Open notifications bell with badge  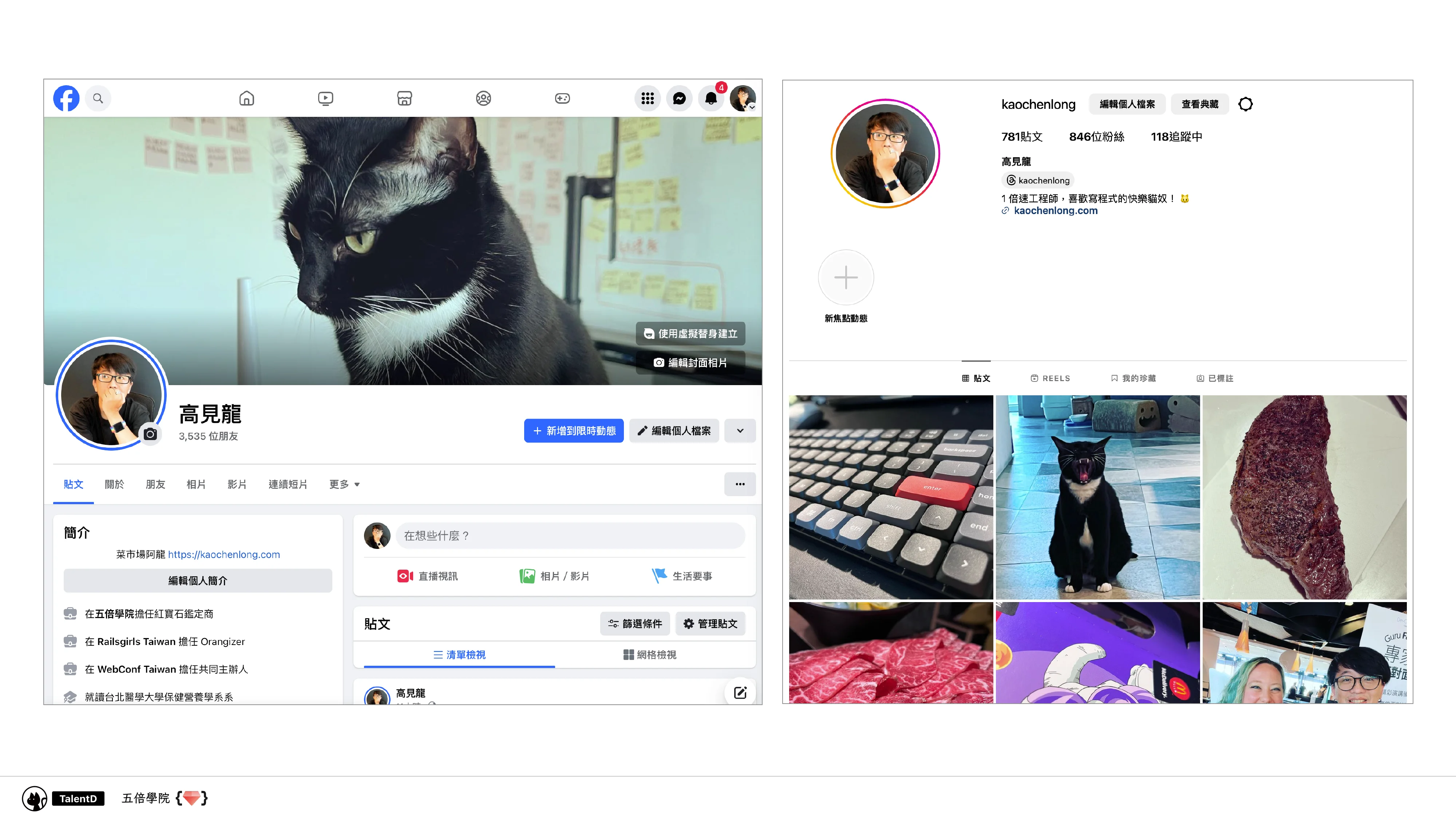(x=711, y=98)
